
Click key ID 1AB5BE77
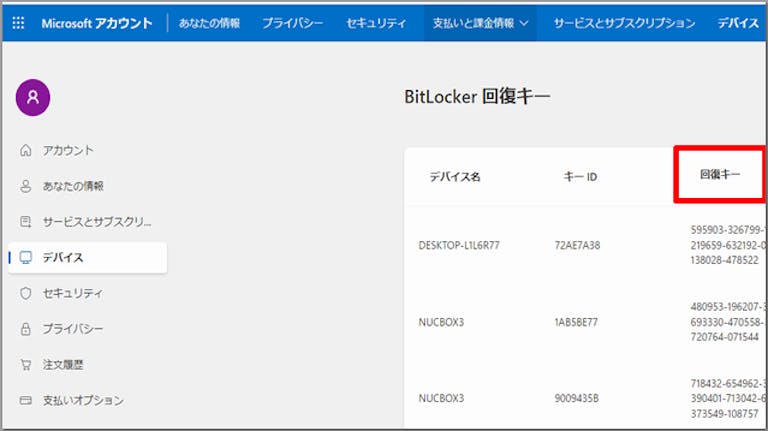pos(576,322)
